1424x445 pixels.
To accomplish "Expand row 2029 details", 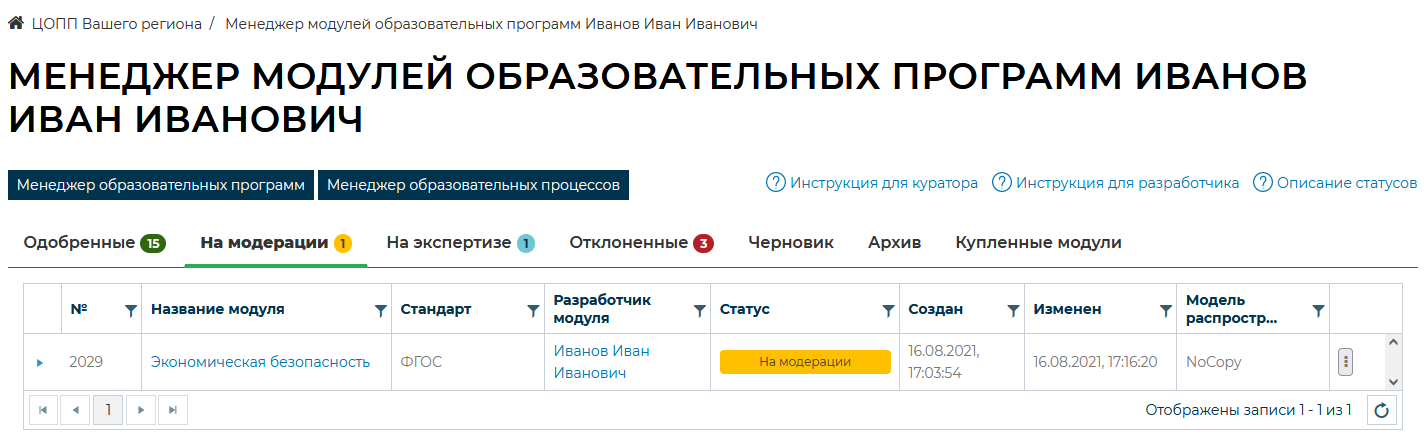I will (40, 363).
